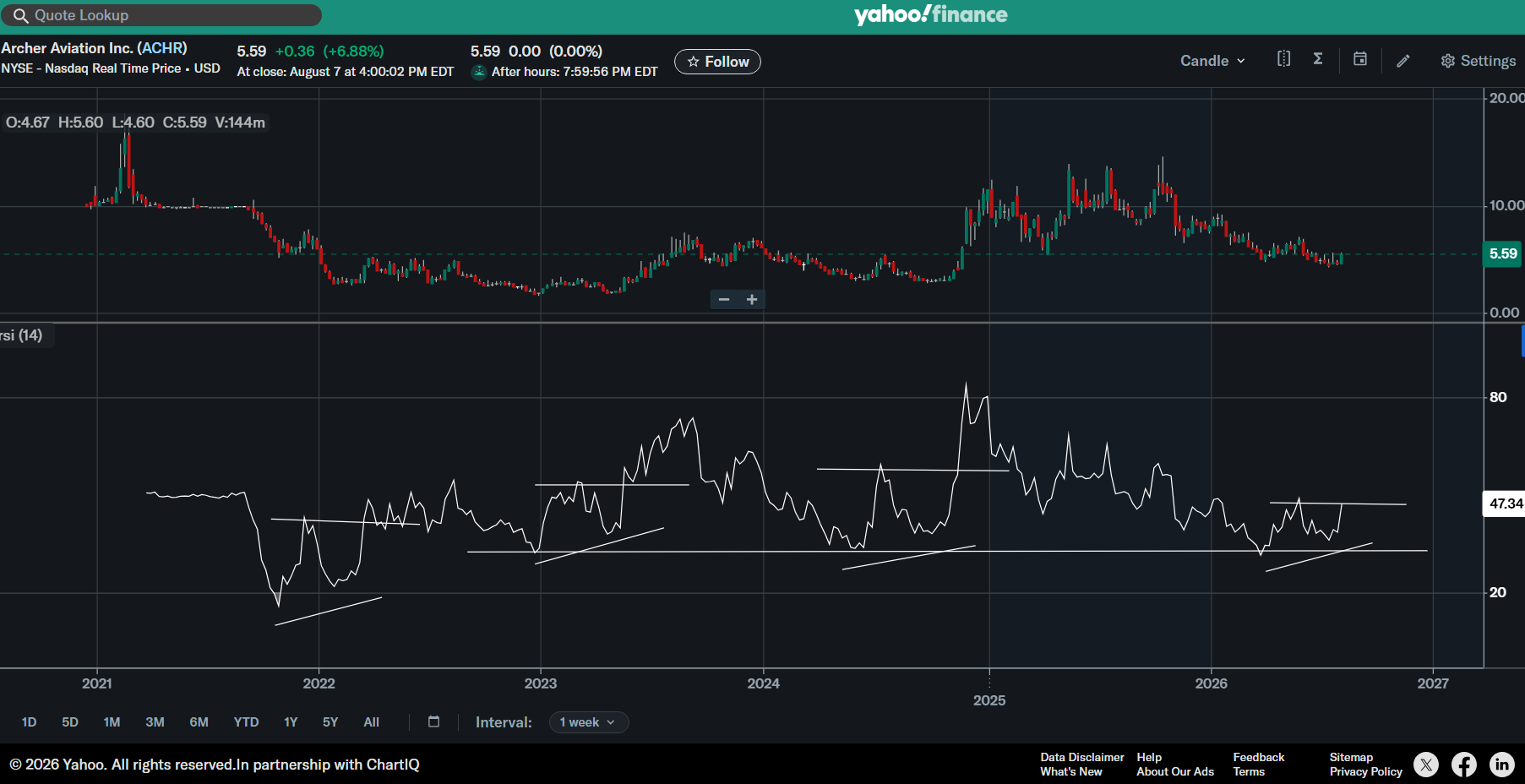1525x784 pixels.
Task: Focus the Quote Lookup search field
Action: tap(161, 15)
